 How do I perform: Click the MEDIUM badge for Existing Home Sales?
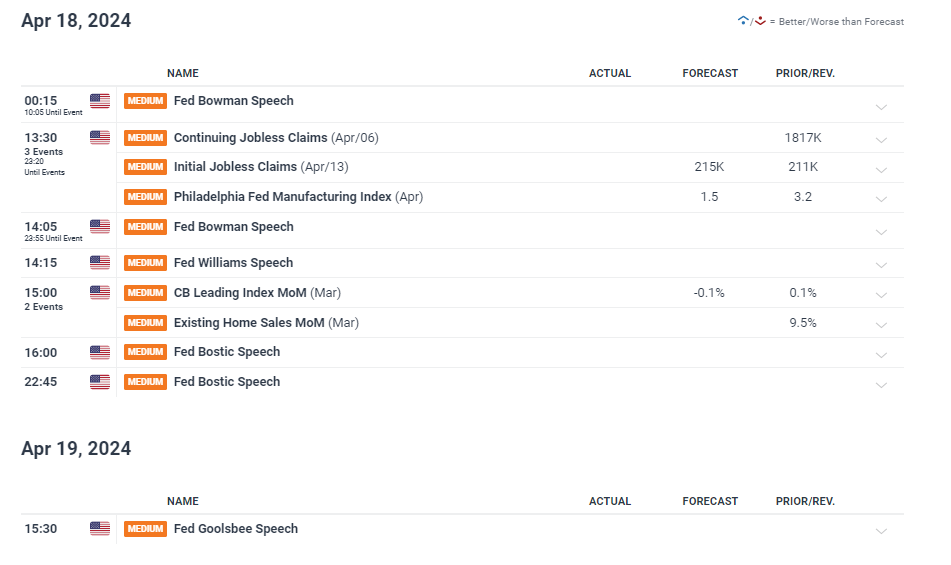coord(146,323)
